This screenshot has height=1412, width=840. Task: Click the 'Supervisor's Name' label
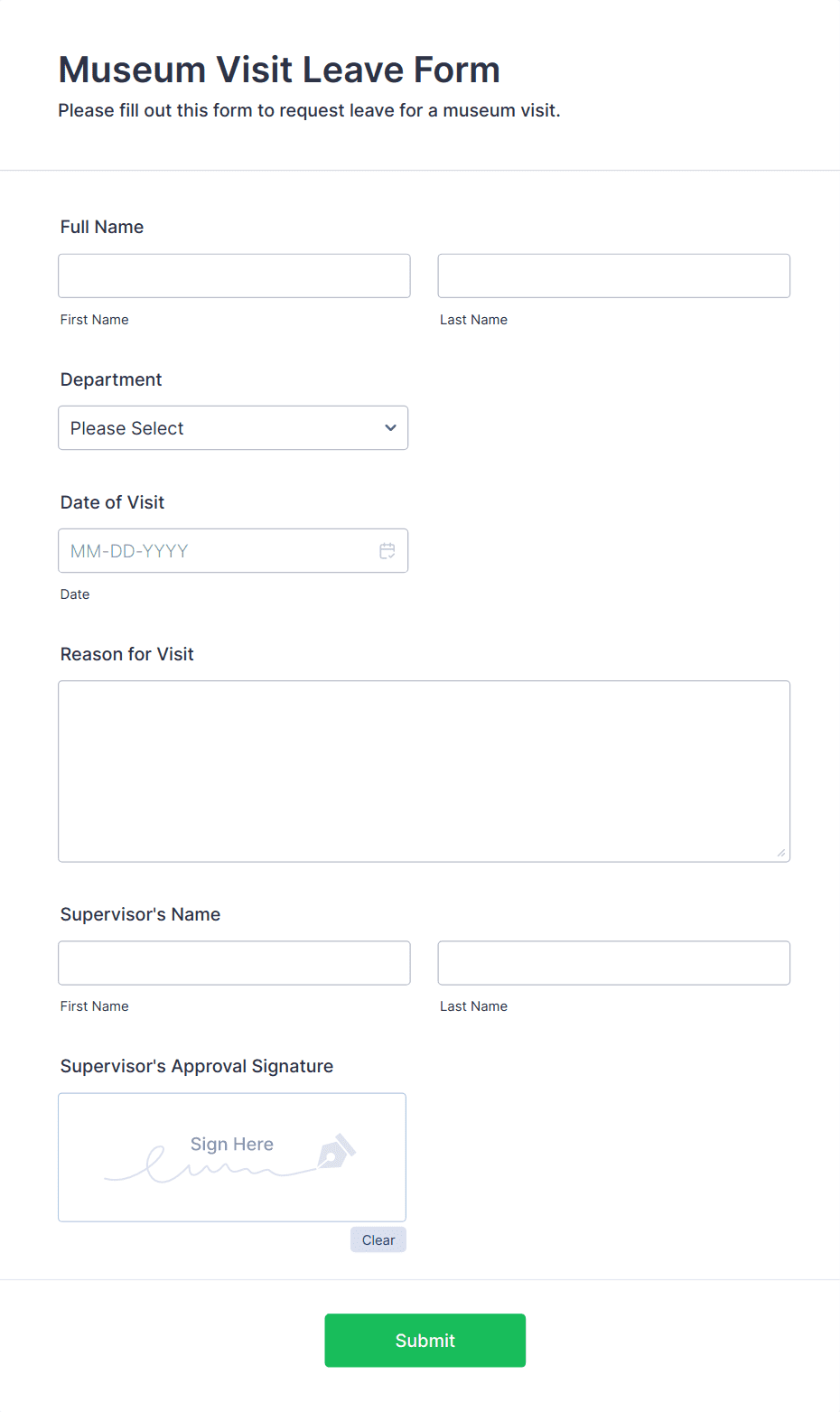(140, 915)
